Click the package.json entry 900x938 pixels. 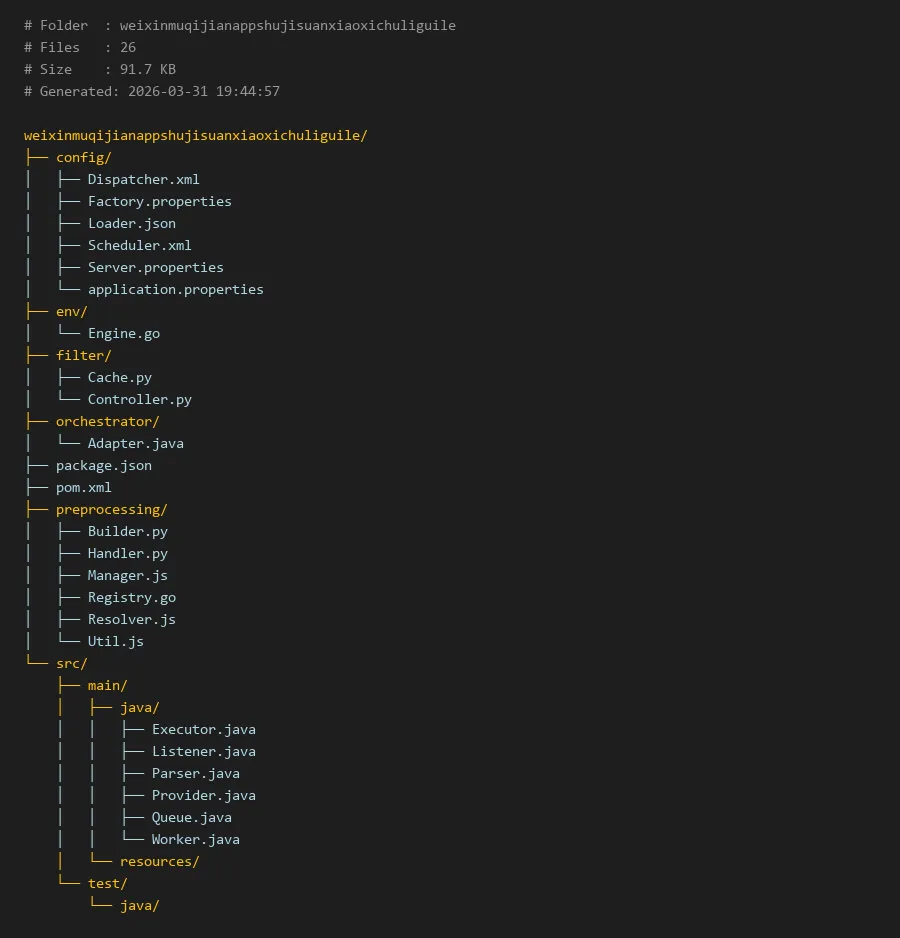click(x=103, y=465)
